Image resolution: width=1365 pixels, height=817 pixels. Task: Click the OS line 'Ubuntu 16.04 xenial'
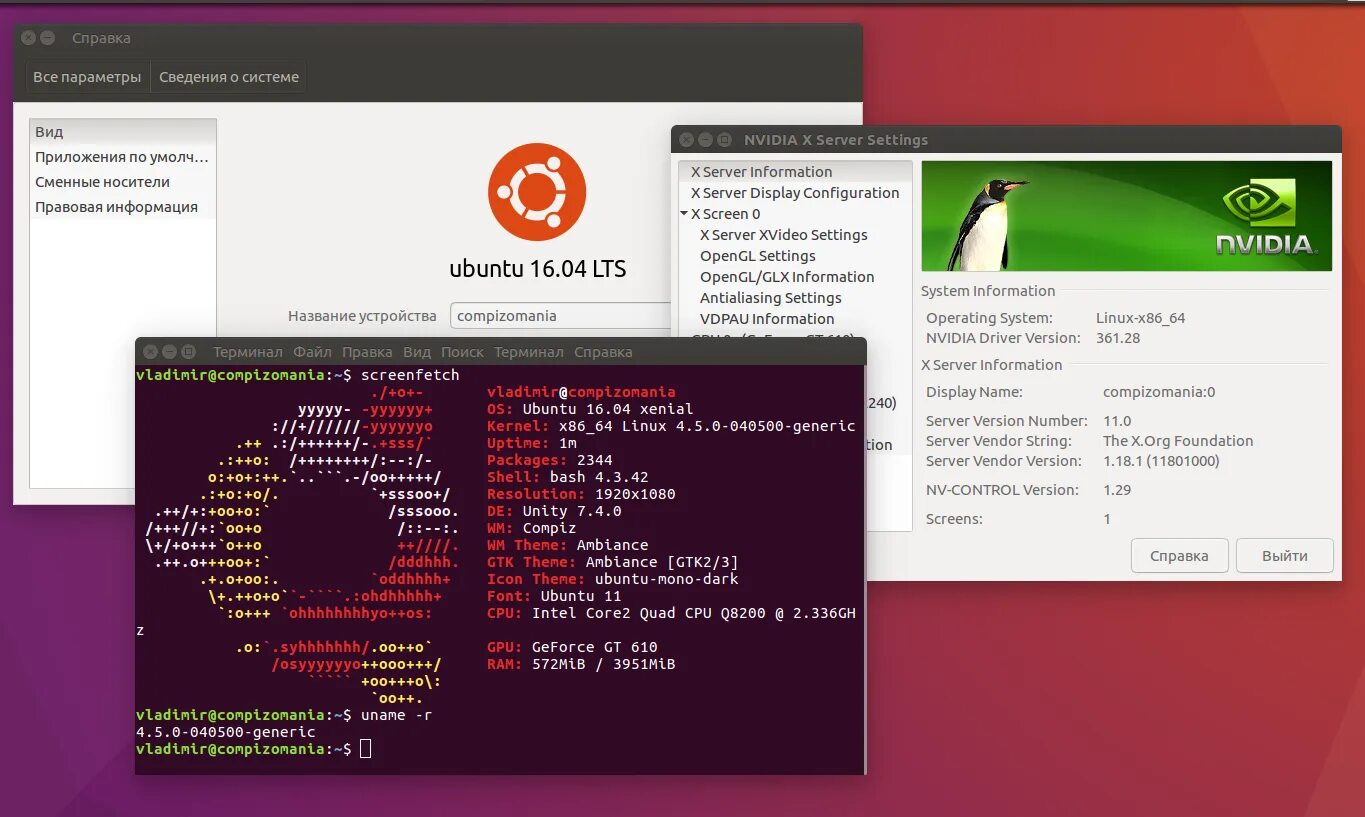[590, 409]
